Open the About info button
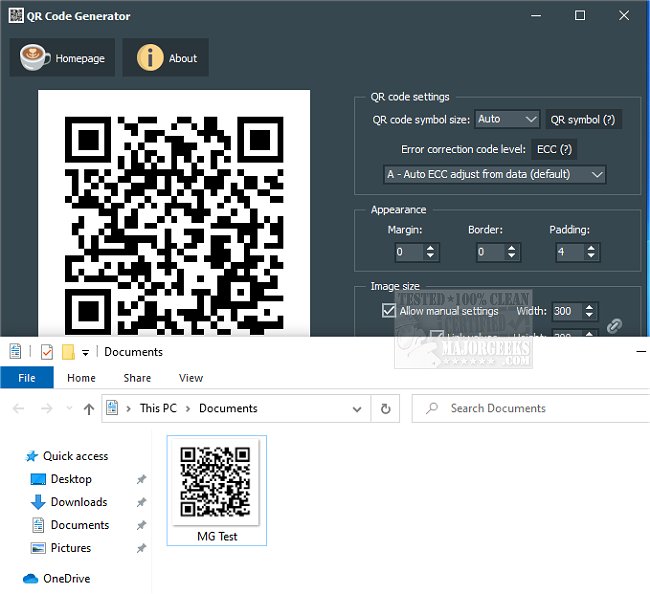Screen dimensions: 650x594 click(165, 58)
